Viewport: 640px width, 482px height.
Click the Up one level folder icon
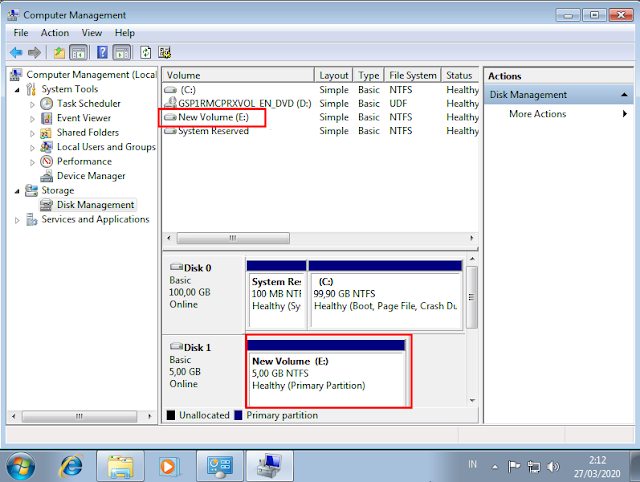(59, 53)
